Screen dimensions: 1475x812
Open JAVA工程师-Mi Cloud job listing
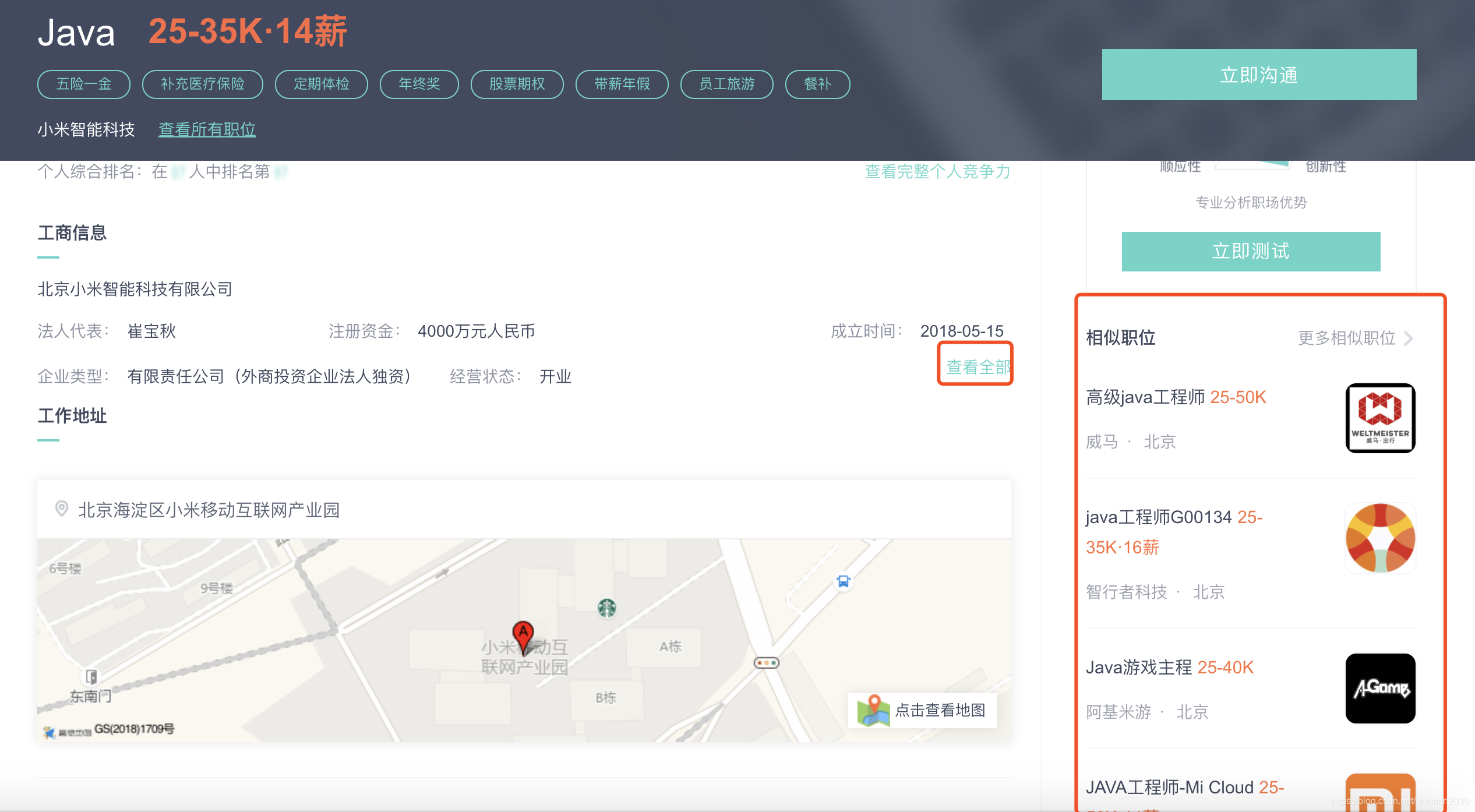click(x=1170, y=788)
